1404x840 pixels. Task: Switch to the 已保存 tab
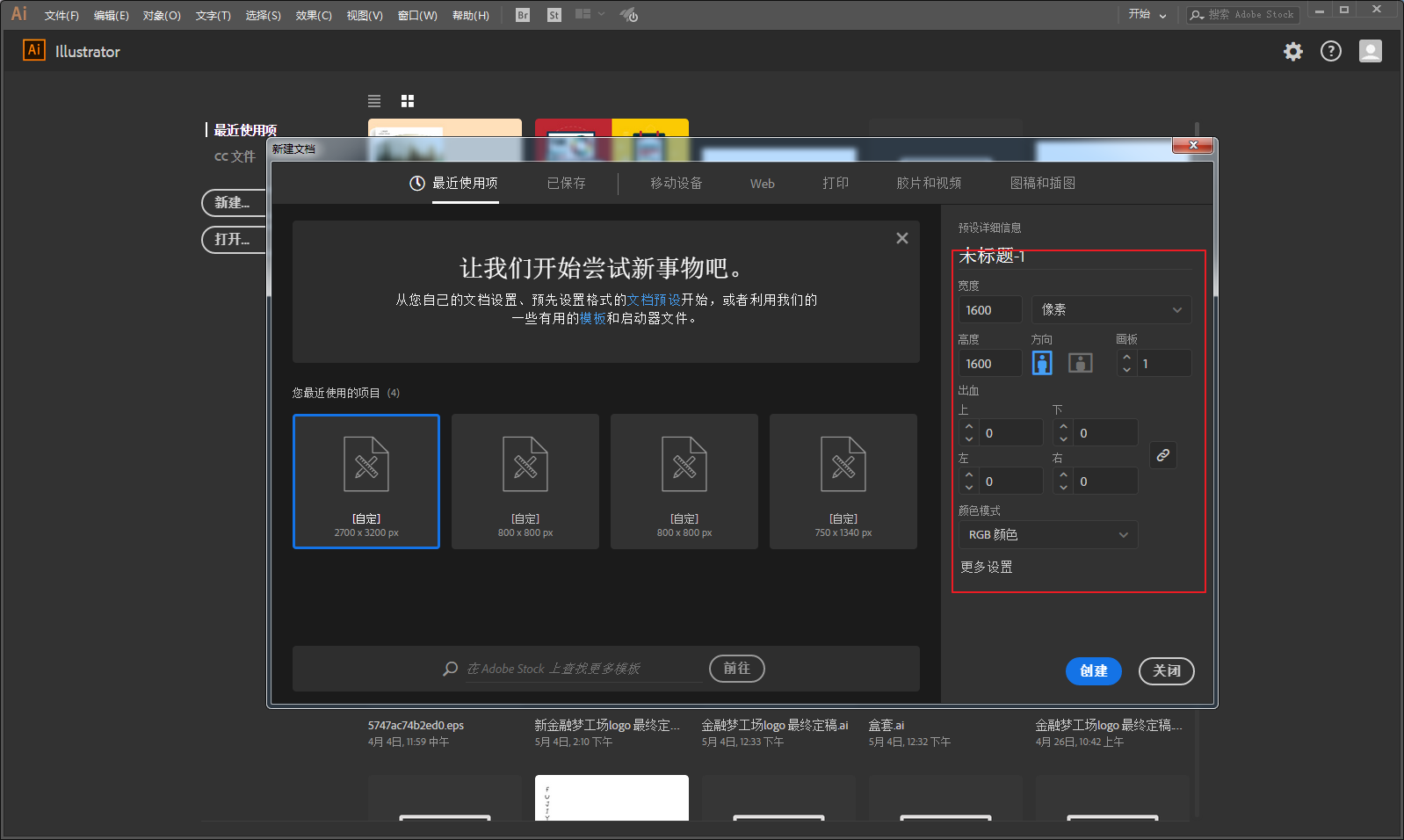click(566, 183)
